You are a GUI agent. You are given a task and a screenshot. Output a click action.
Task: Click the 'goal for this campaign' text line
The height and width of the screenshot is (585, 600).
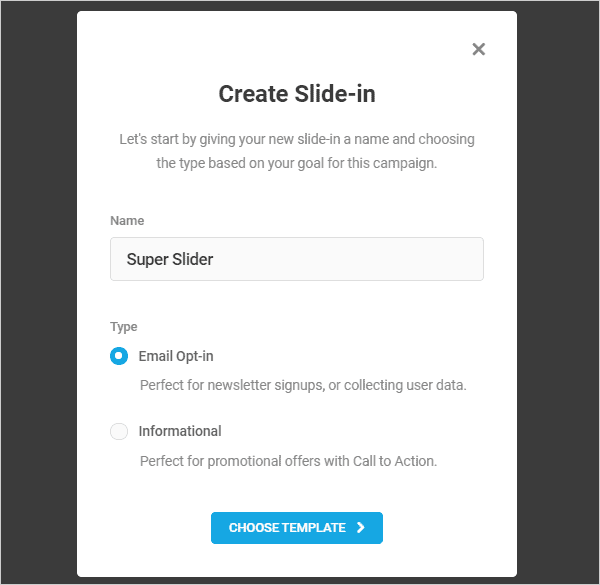tap(297, 163)
